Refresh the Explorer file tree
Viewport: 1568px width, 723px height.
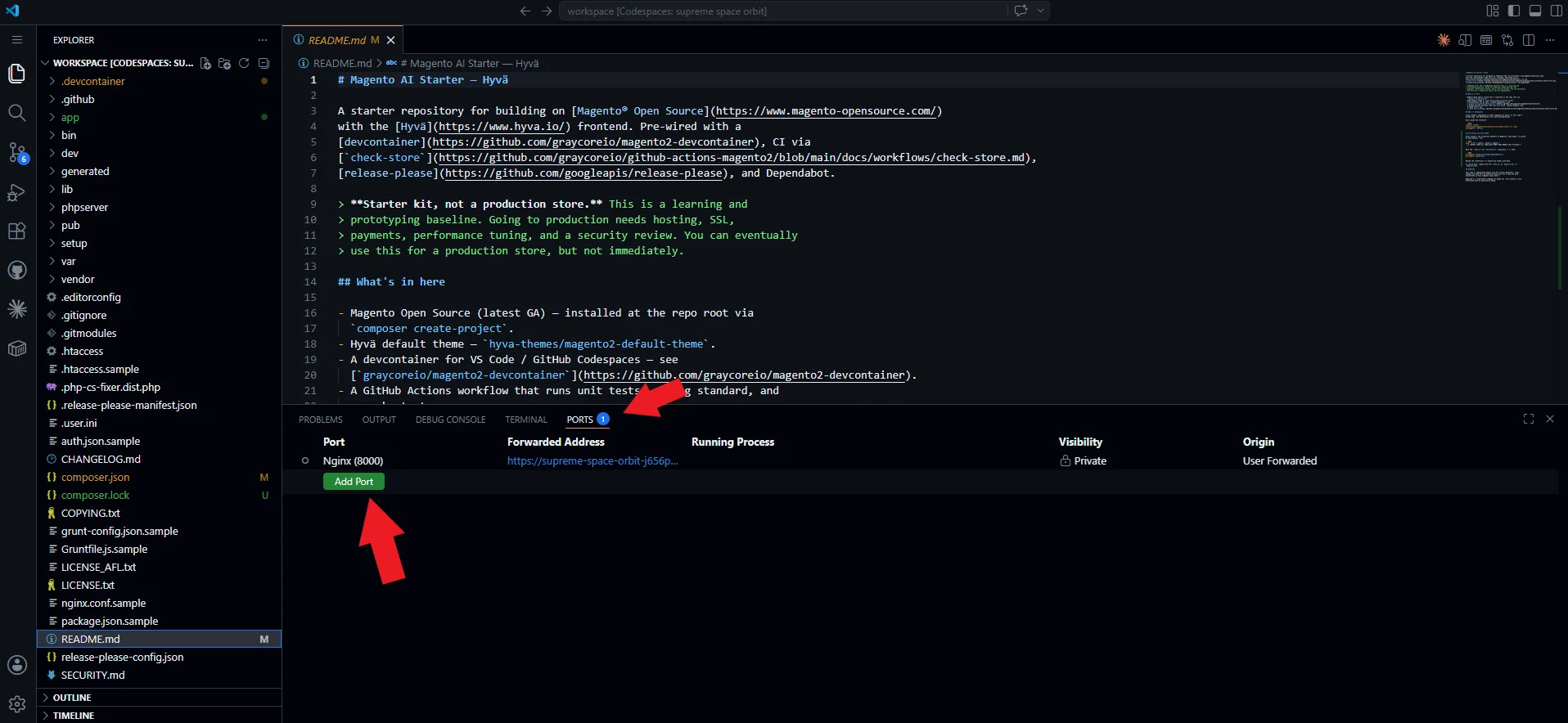244,63
